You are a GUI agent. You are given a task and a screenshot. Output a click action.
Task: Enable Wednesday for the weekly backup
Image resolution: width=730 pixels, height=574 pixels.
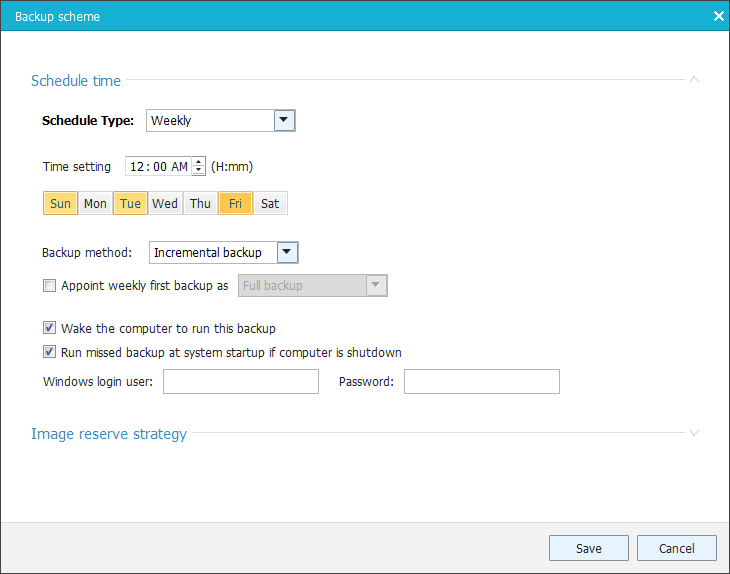click(x=165, y=203)
